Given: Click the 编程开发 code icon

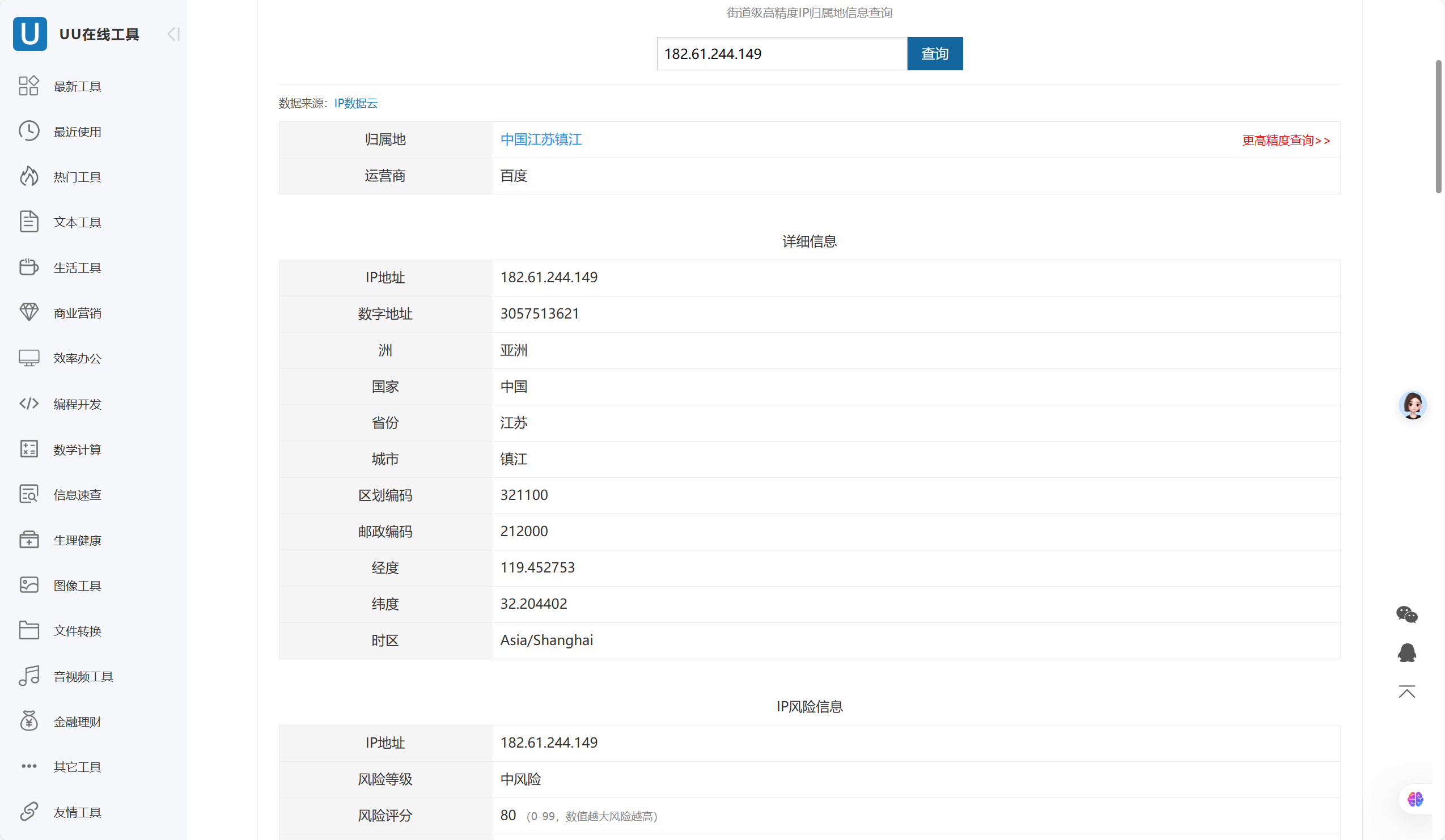Looking at the screenshot, I should click(29, 403).
